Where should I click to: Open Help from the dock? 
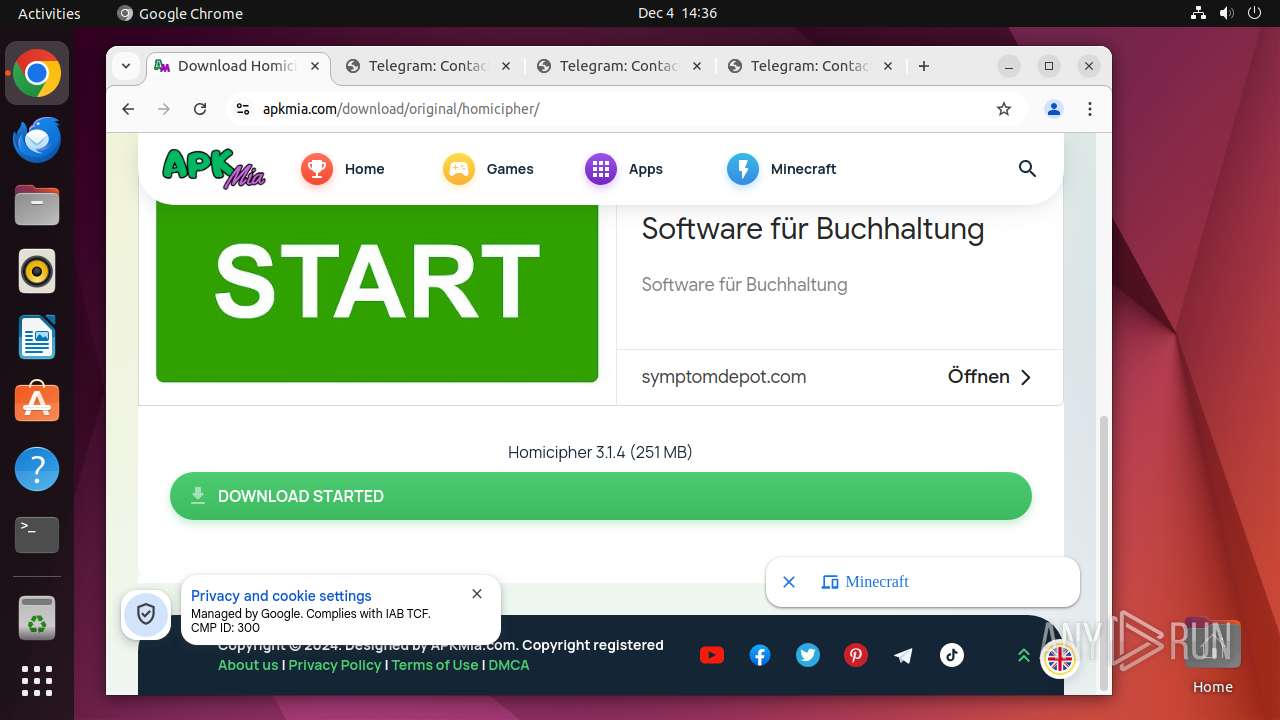pos(37,469)
